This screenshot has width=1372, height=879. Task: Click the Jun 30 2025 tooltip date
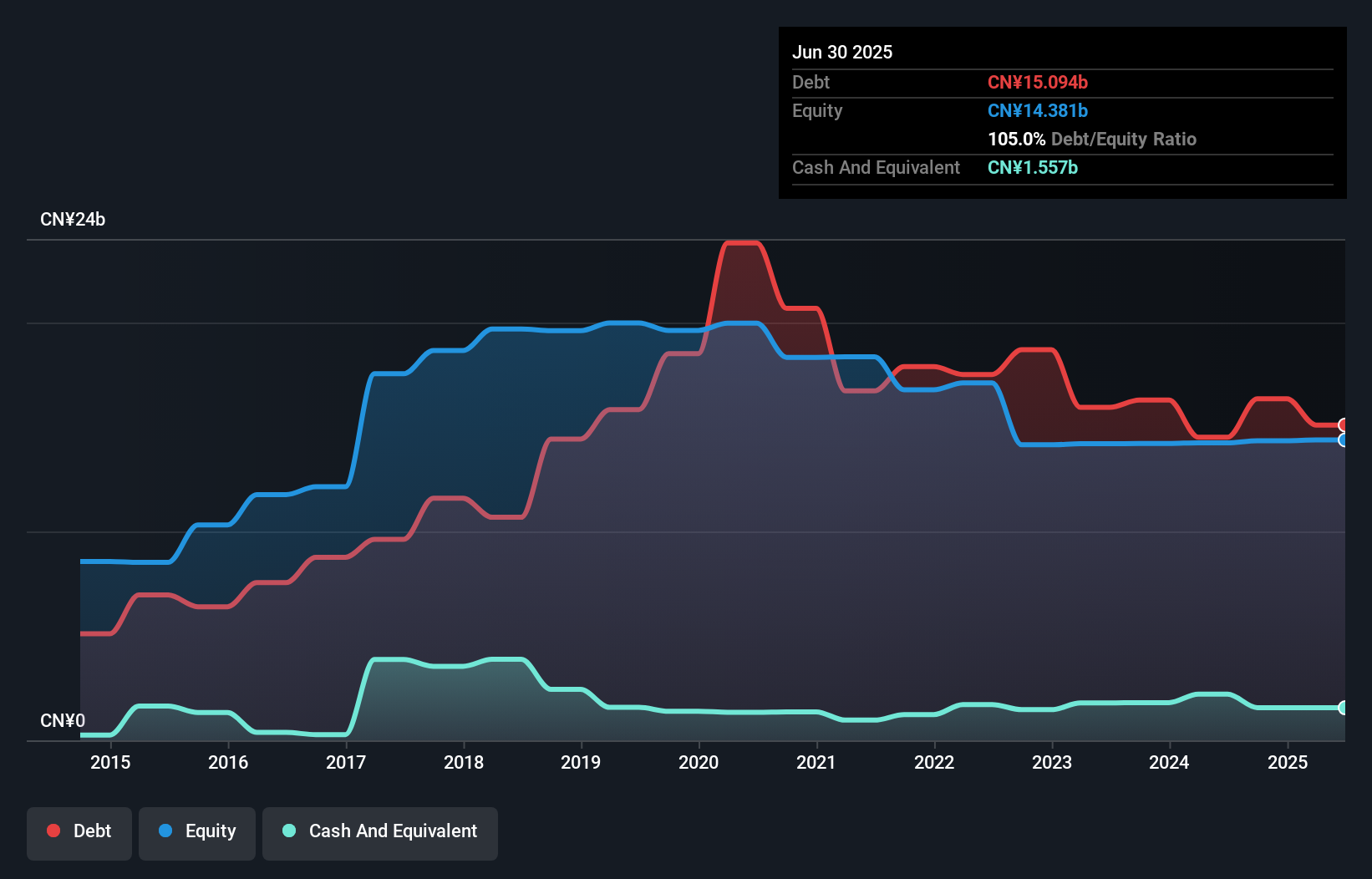click(x=842, y=52)
